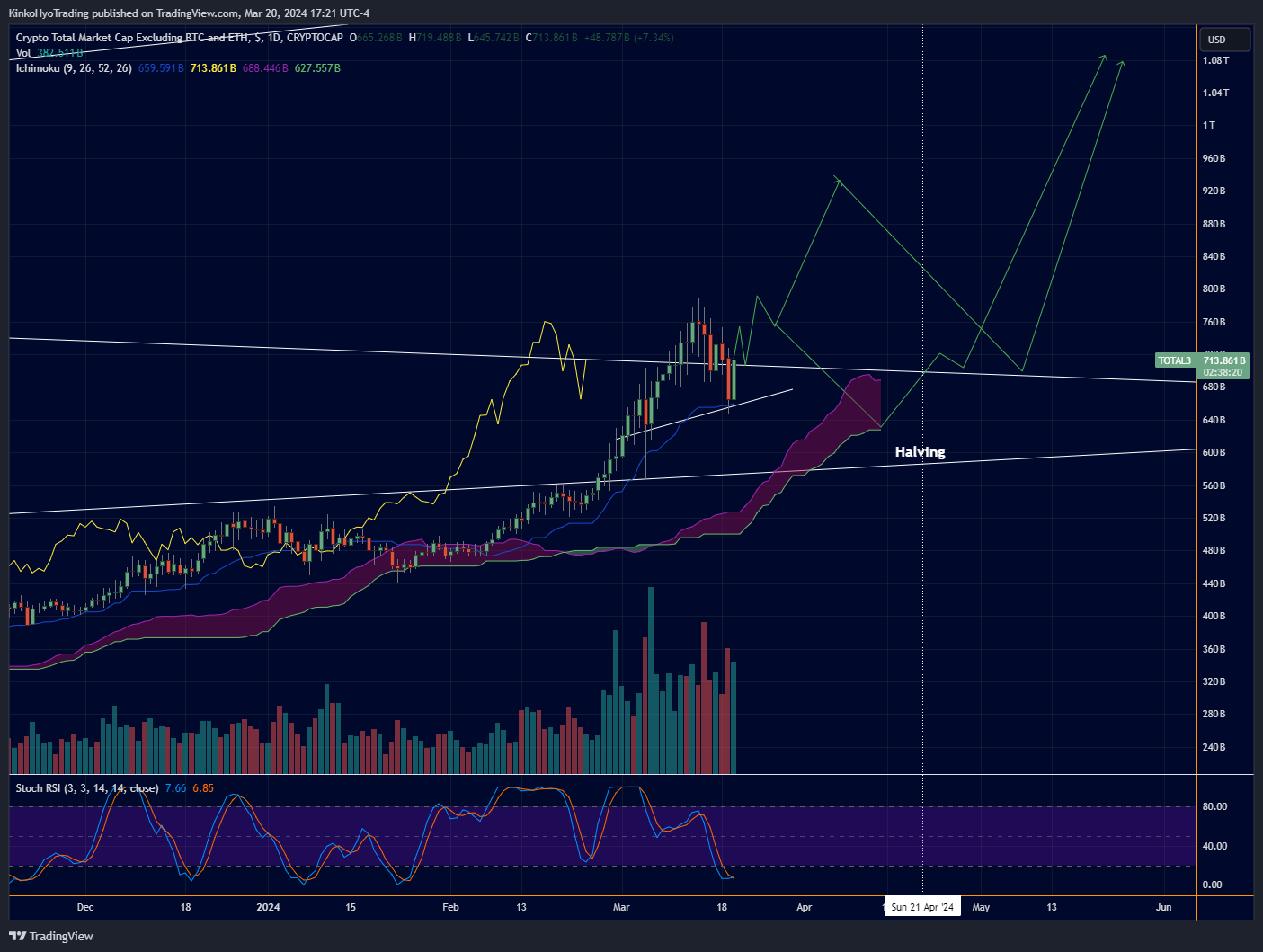Click the Ichimoku yellow value 713.861B
Screen dimensions: 1263x952
click(213, 68)
